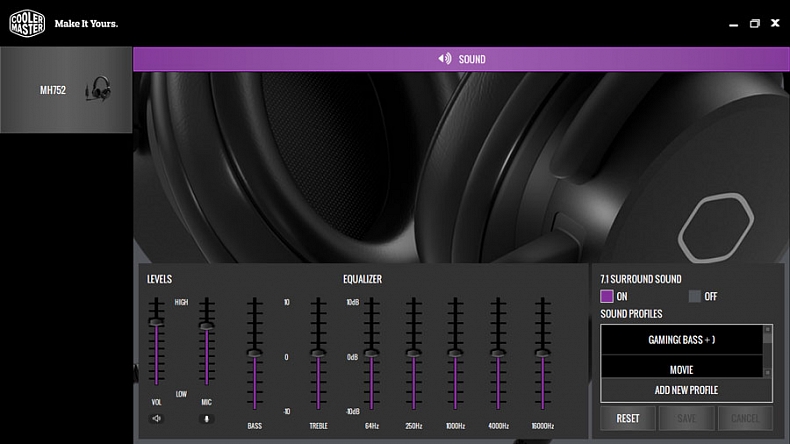The height and width of the screenshot is (444, 790).
Task: Mute volume using speaker icon under VOL
Action: pos(156,418)
